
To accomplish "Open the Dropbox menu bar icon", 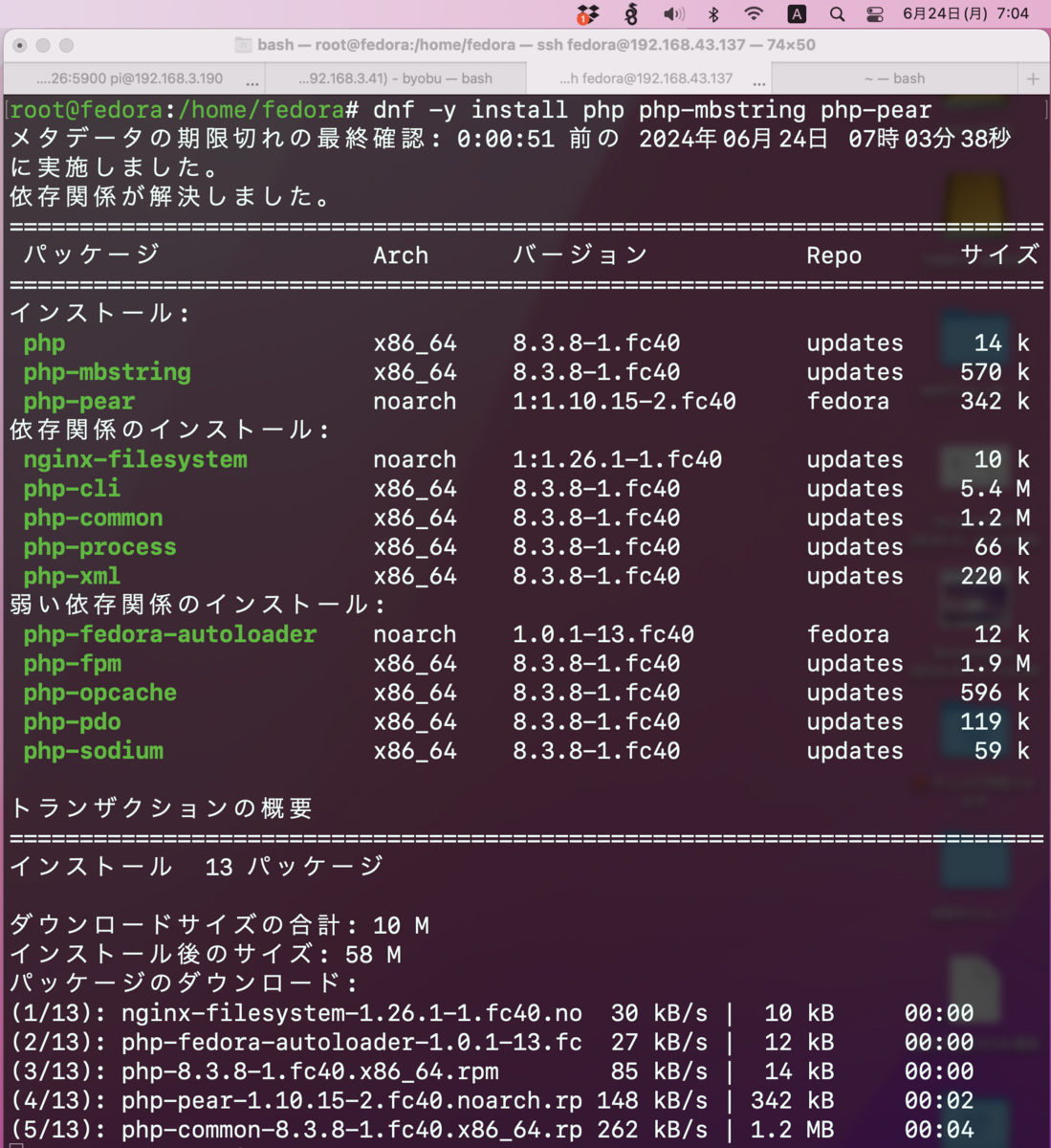I will point(586,13).
